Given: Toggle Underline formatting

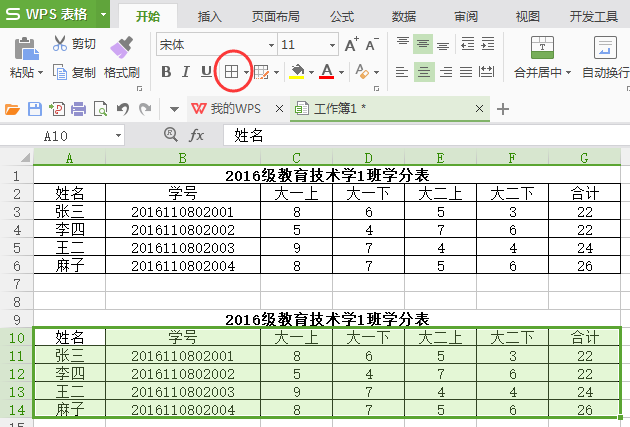Looking at the screenshot, I should pyautogui.click(x=206, y=72).
